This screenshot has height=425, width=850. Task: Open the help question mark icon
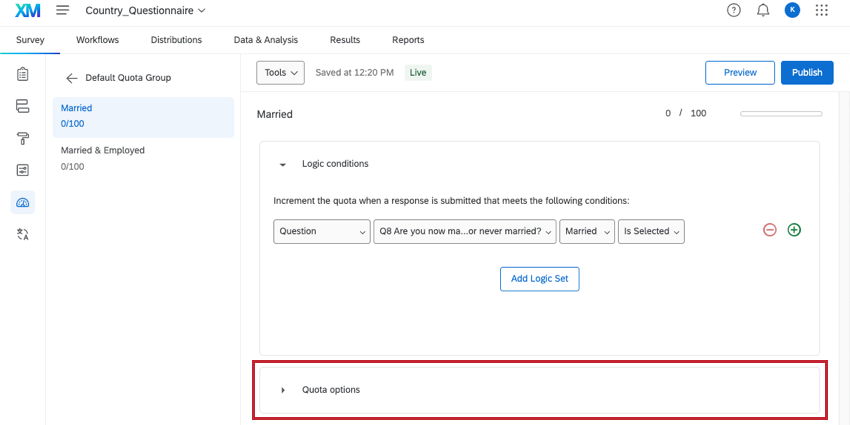tap(734, 11)
